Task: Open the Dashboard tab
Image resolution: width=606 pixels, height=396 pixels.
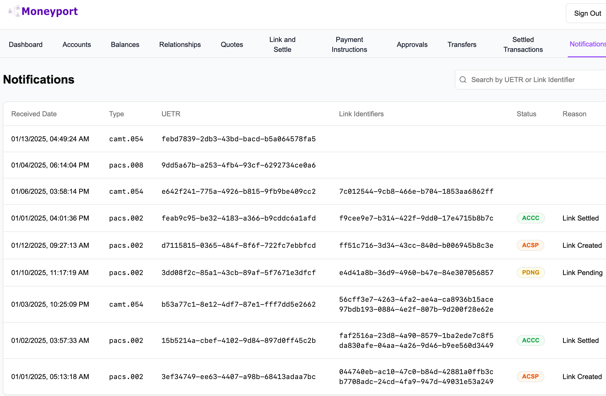Action: (x=26, y=44)
